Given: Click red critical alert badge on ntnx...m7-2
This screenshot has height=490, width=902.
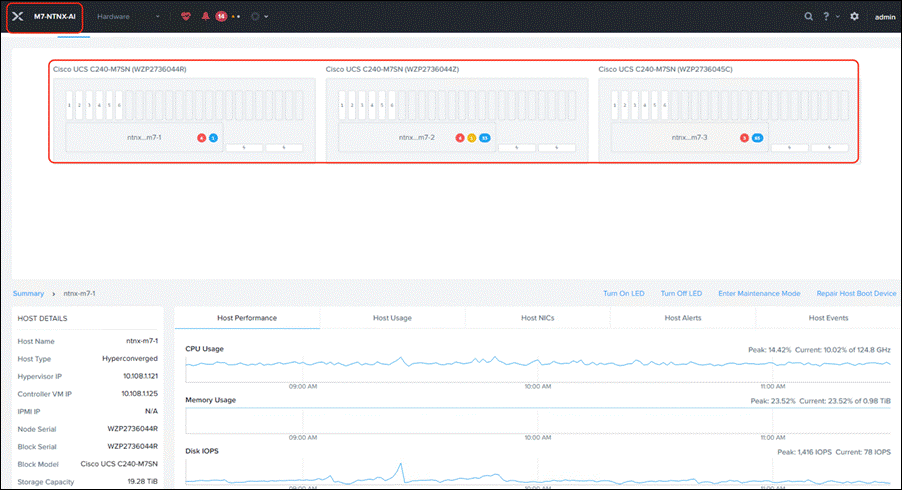Looking at the screenshot, I should pyautogui.click(x=460, y=138).
